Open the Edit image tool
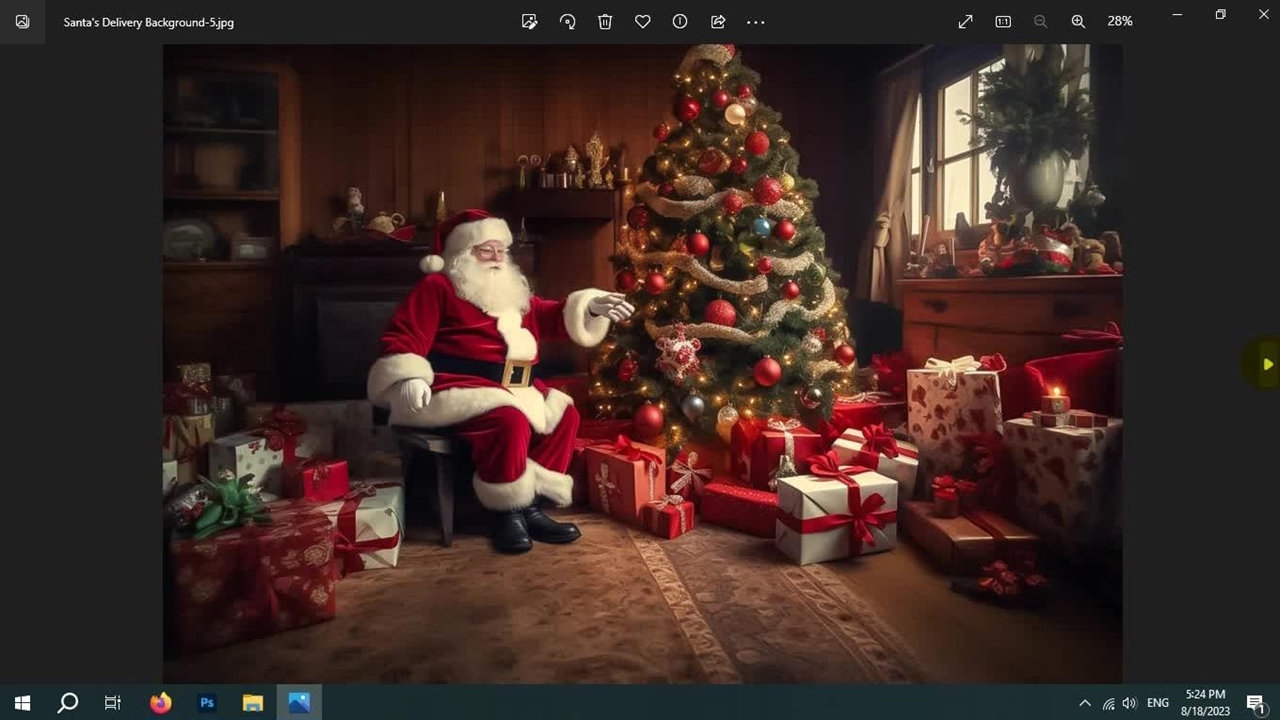1280x720 pixels. tap(529, 21)
